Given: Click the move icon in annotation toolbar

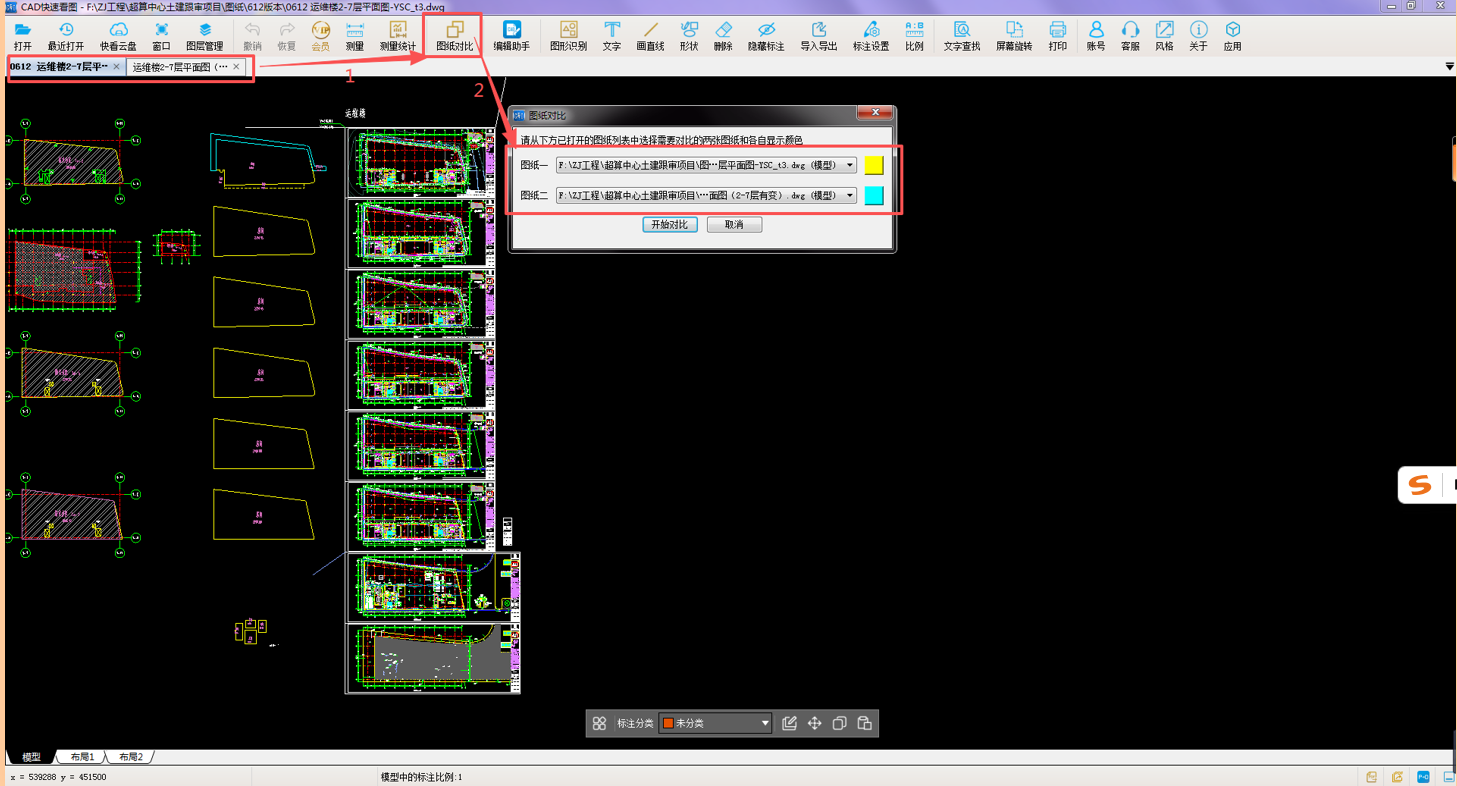Looking at the screenshot, I should [x=814, y=723].
